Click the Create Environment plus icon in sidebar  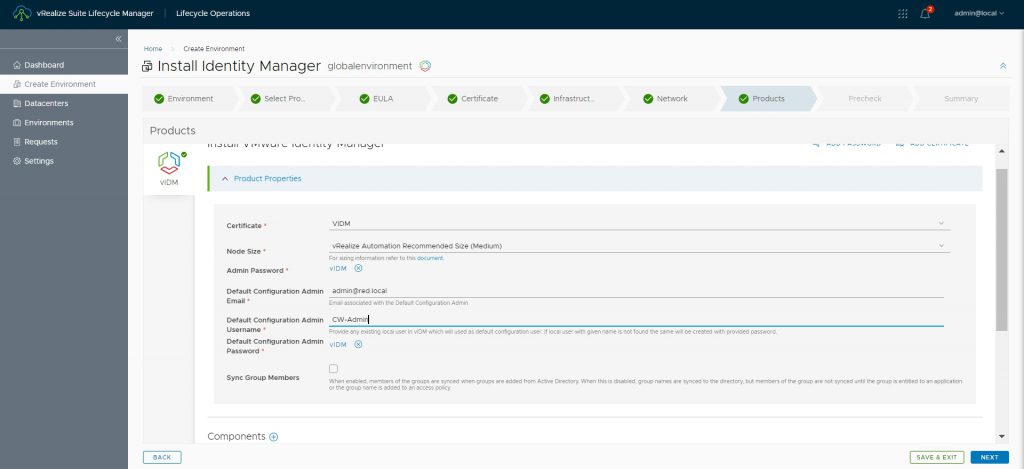tap(17, 84)
